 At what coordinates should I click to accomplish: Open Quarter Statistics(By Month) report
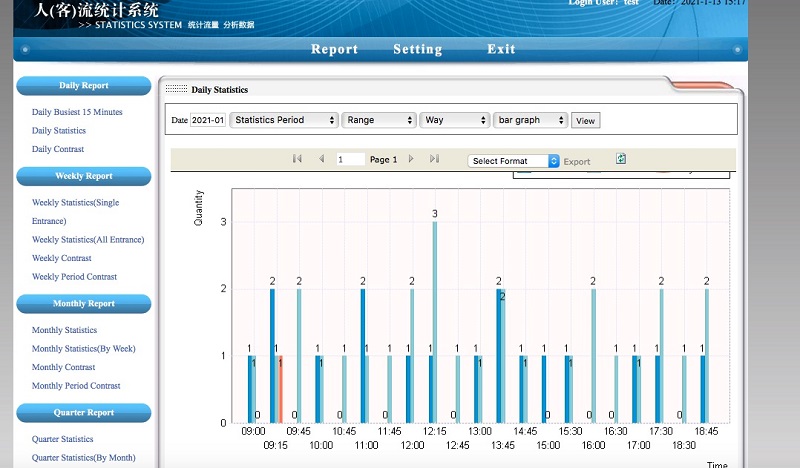84,458
